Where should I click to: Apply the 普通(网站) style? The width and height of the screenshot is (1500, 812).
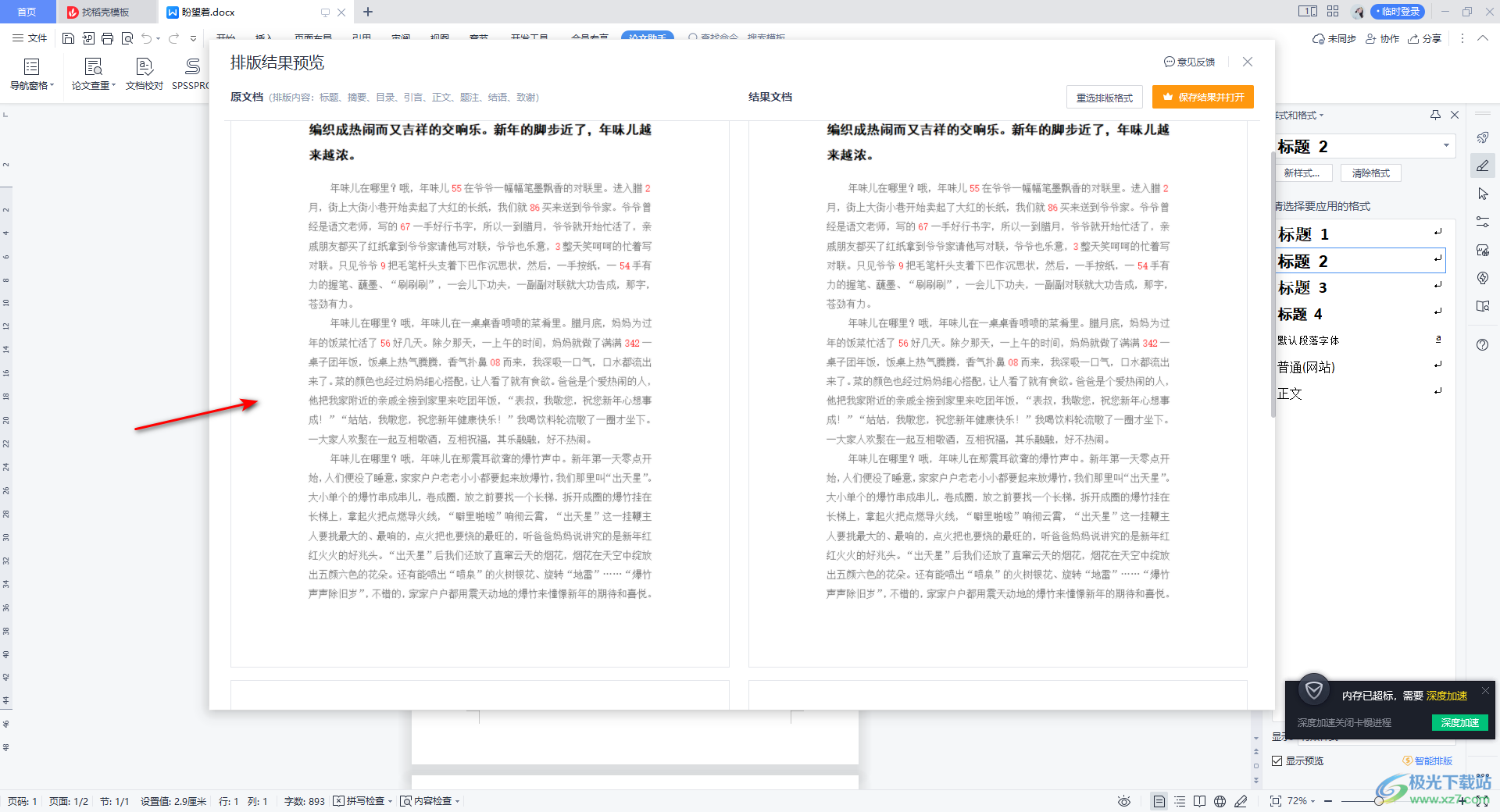point(1360,367)
